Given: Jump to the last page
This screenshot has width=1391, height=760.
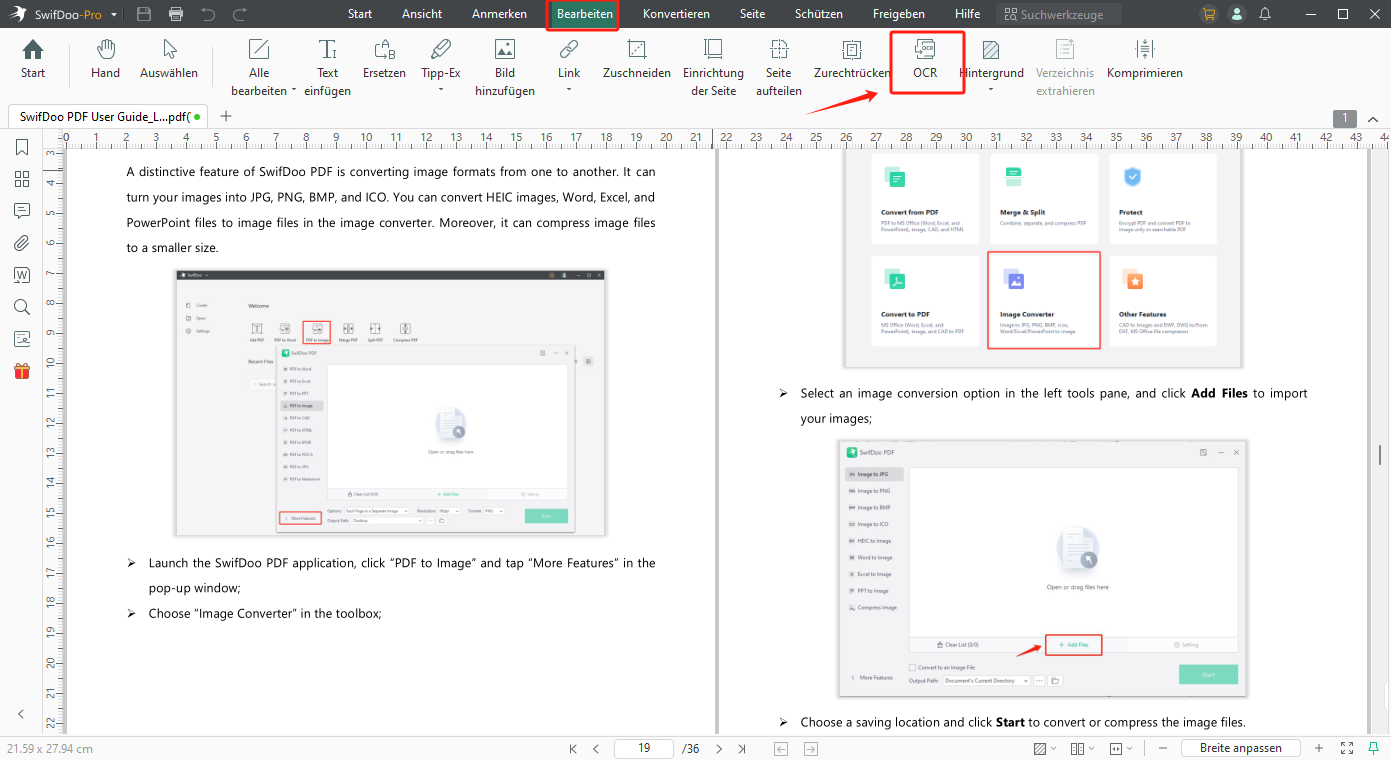Looking at the screenshot, I should (x=742, y=748).
